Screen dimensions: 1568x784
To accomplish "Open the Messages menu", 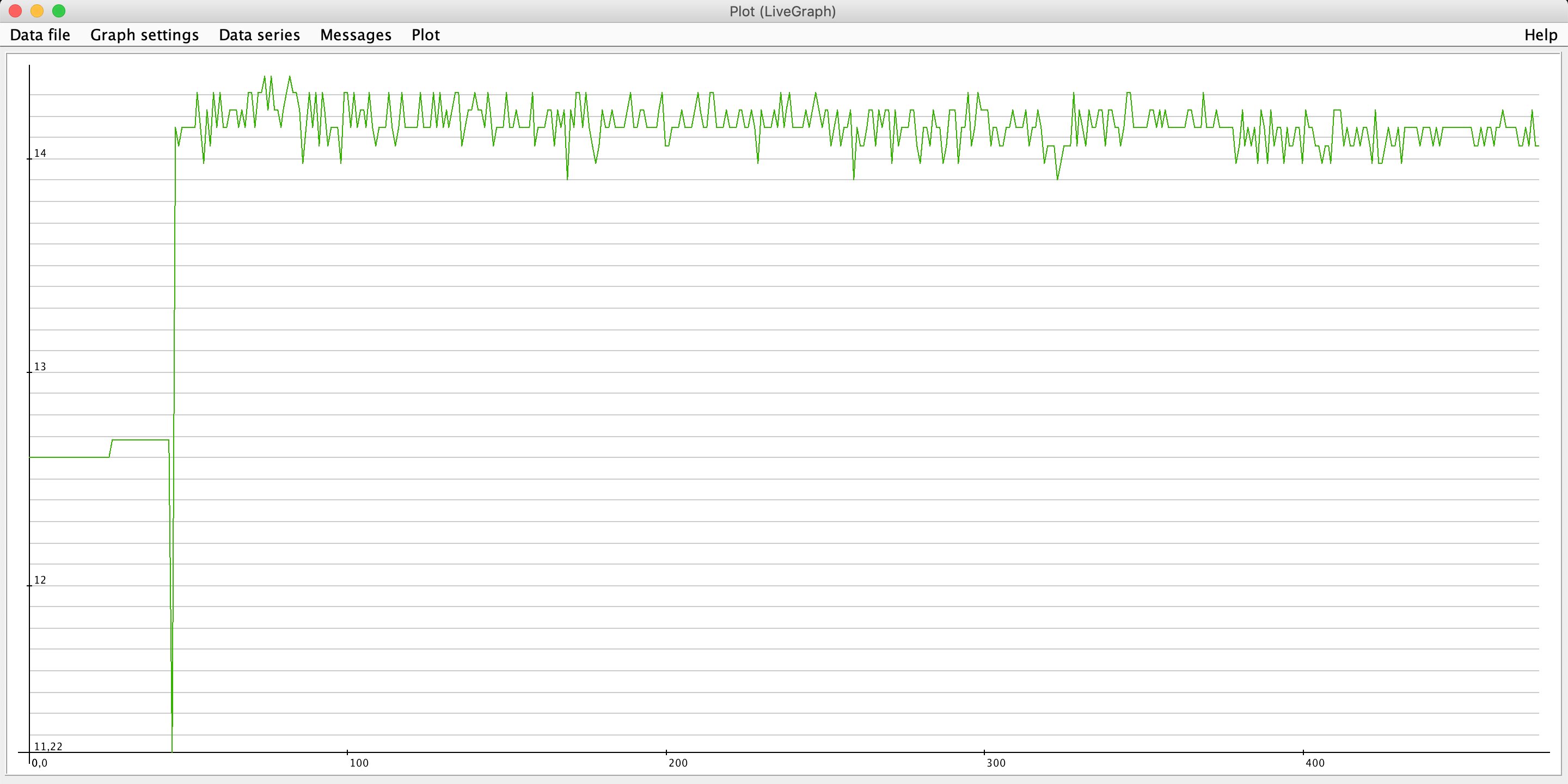I will pyautogui.click(x=356, y=35).
